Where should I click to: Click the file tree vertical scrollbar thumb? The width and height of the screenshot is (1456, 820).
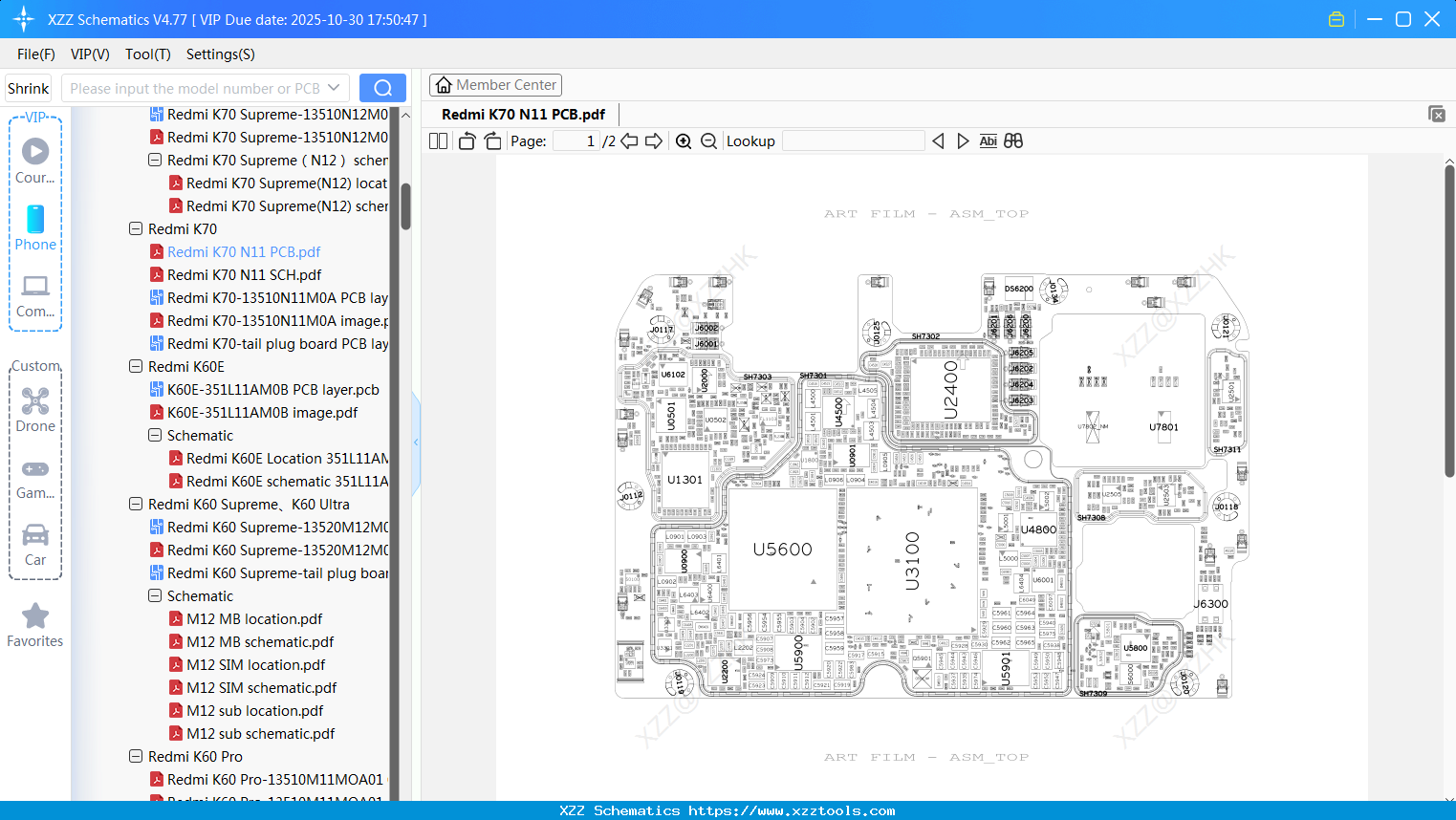[x=405, y=206]
